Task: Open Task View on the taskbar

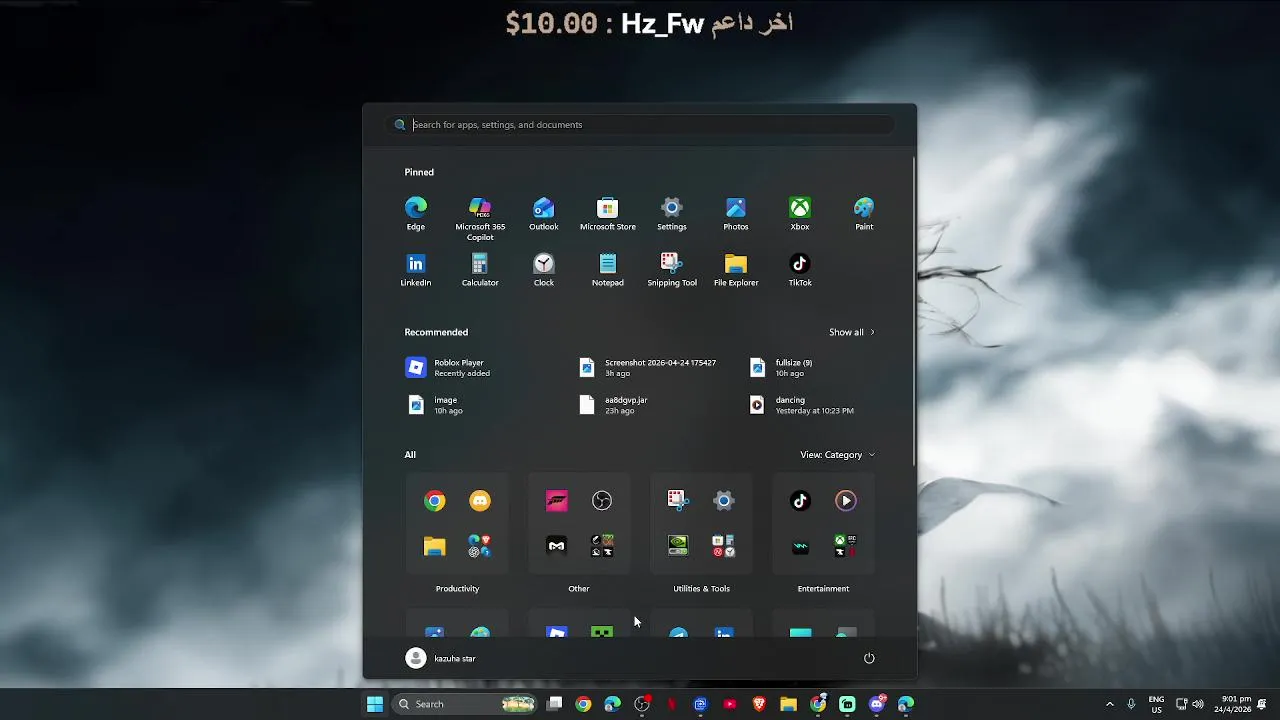Action: pyautogui.click(x=555, y=704)
